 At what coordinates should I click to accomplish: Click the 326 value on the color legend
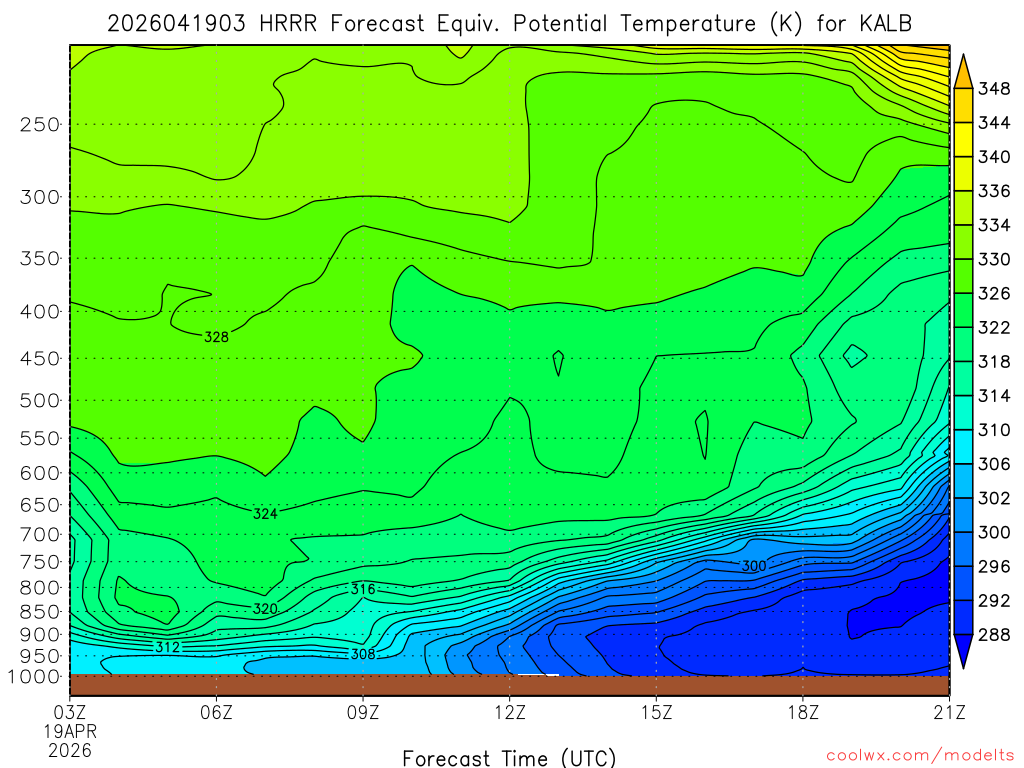pos(994,293)
